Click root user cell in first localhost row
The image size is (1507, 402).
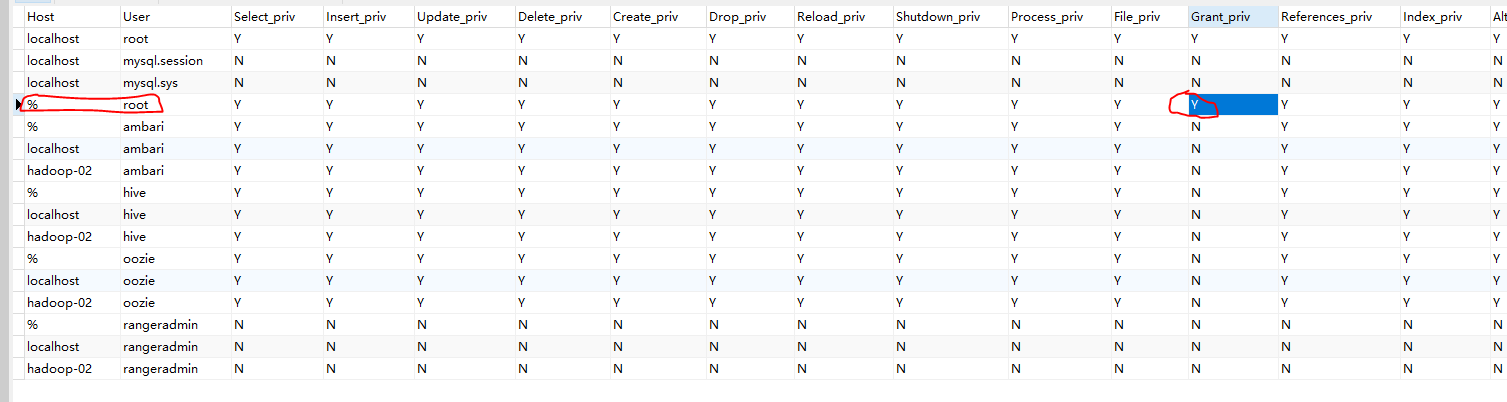point(174,39)
